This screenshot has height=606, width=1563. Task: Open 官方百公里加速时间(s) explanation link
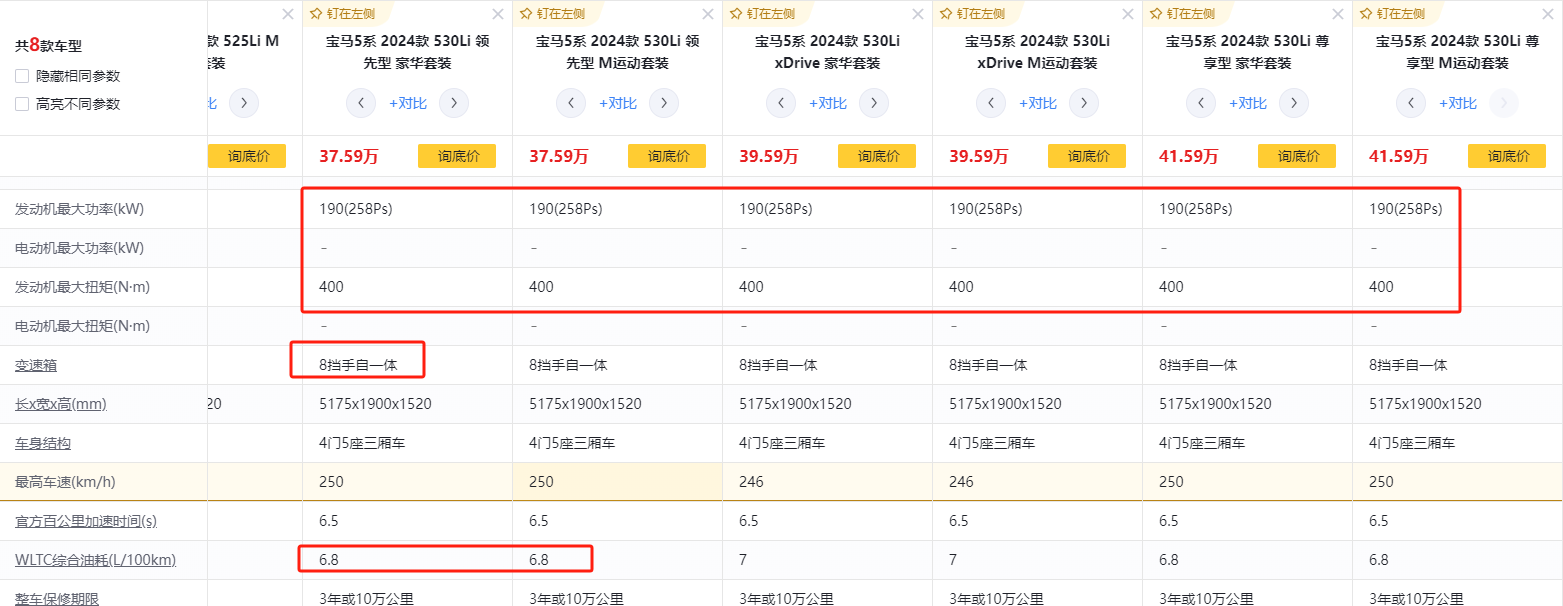[86, 521]
